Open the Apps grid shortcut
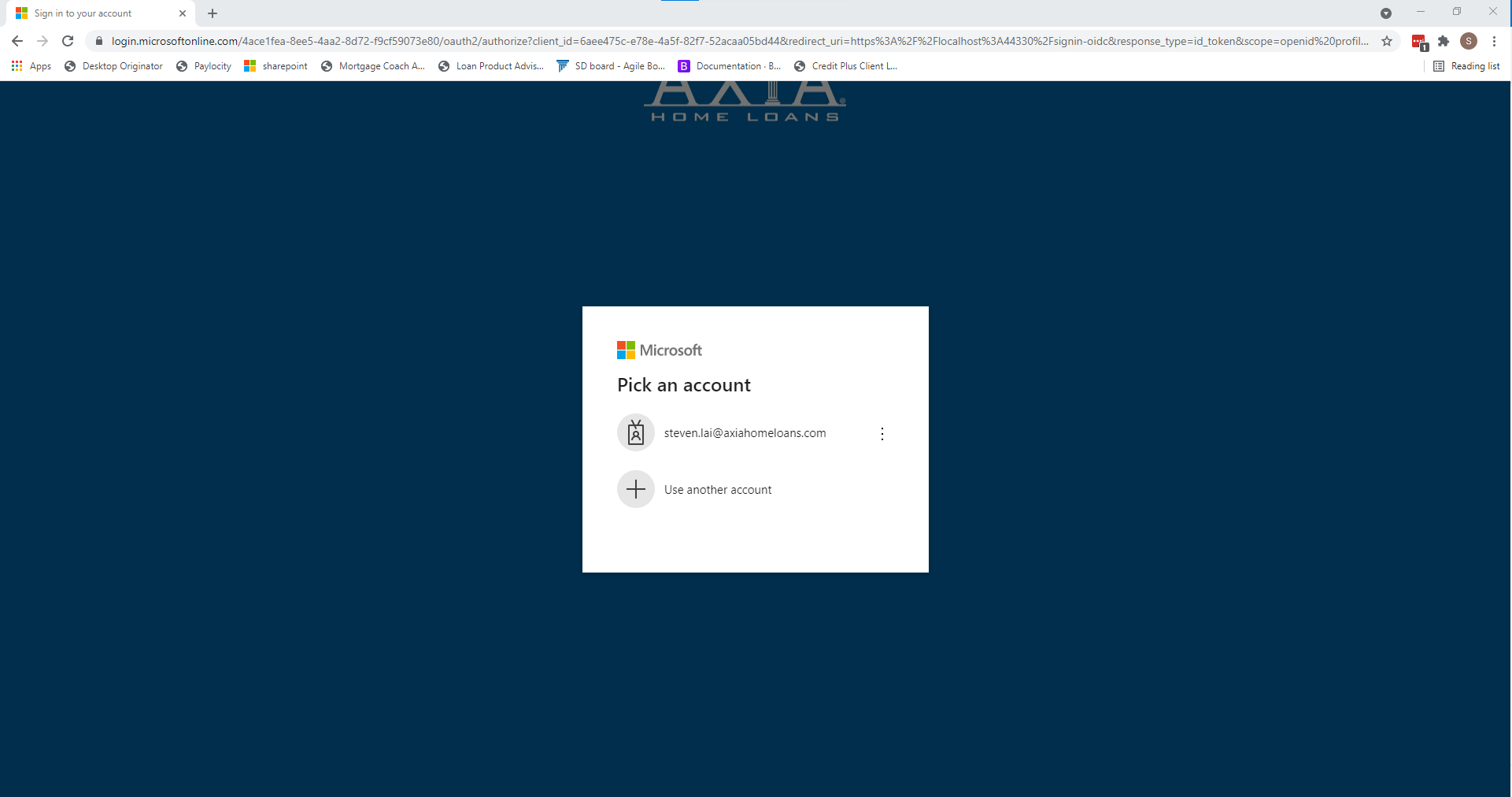 pos(31,66)
